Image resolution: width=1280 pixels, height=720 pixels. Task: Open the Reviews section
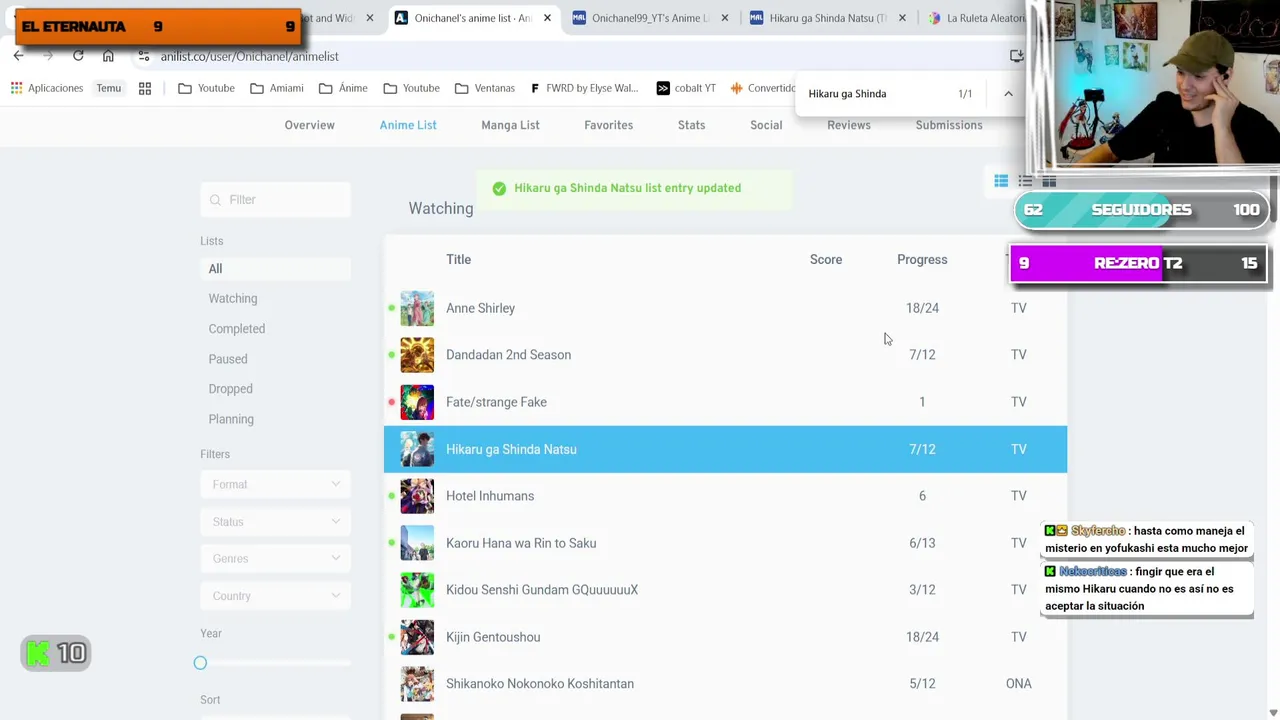849,125
